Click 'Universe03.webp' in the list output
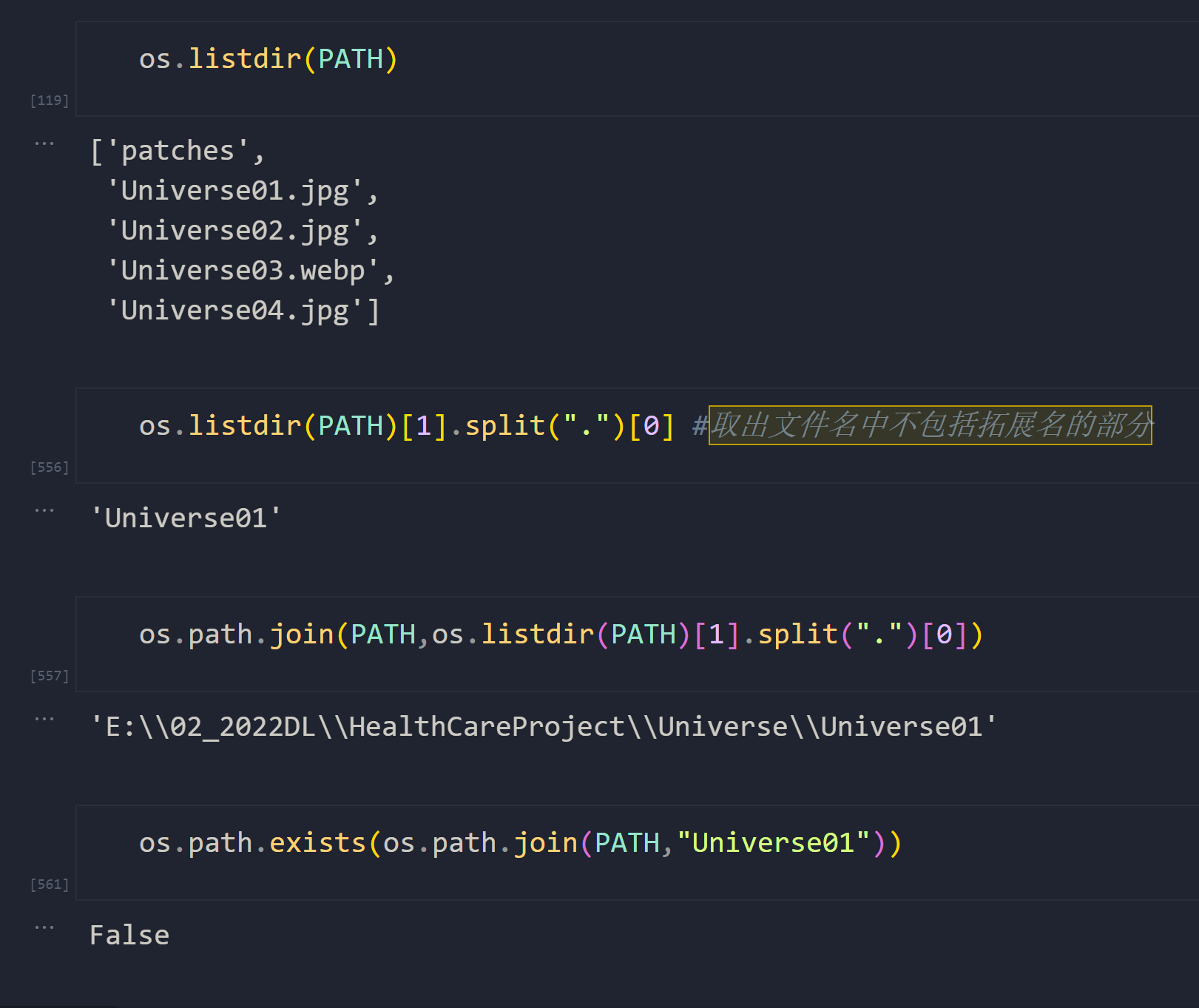Screen dimensions: 1199x1008 (243, 271)
